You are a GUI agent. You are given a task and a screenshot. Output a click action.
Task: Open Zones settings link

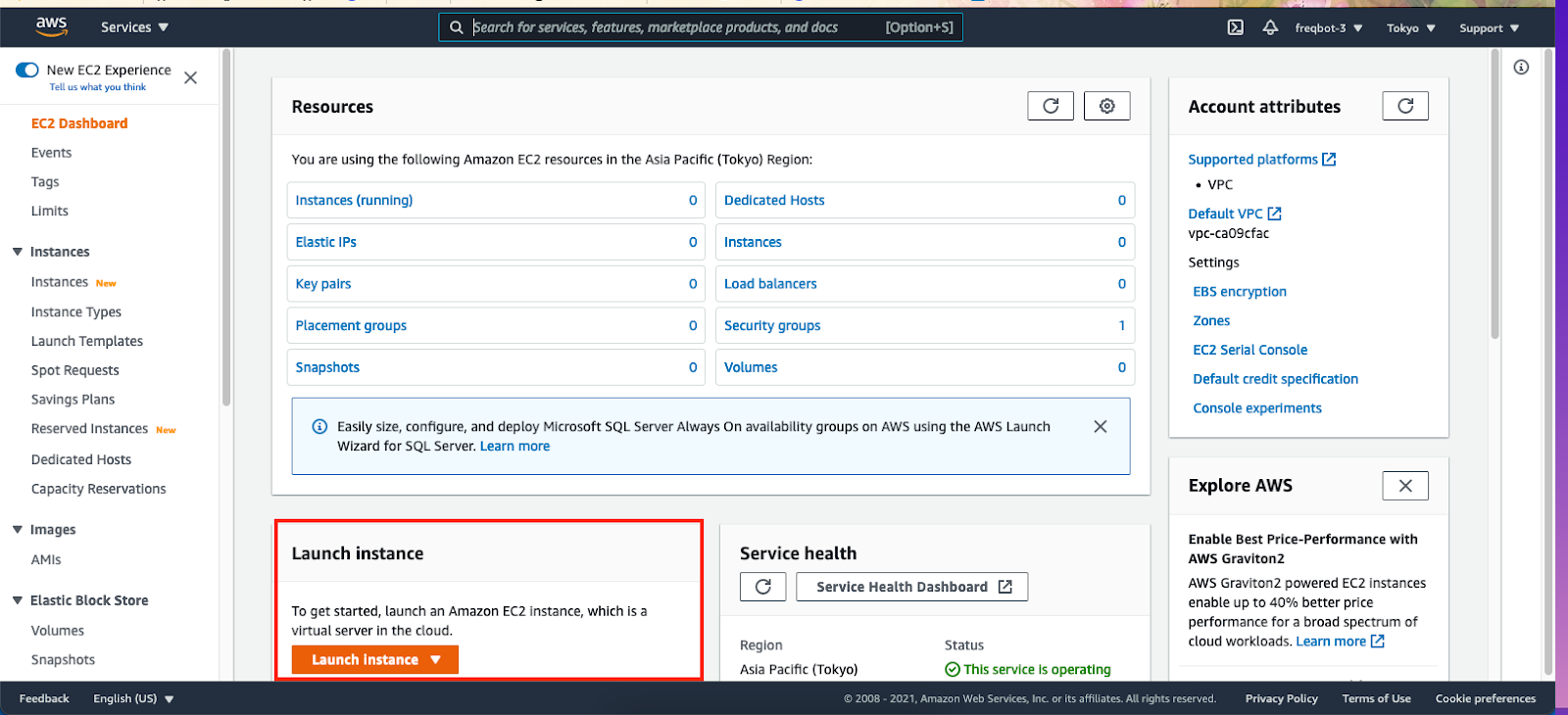(1211, 320)
